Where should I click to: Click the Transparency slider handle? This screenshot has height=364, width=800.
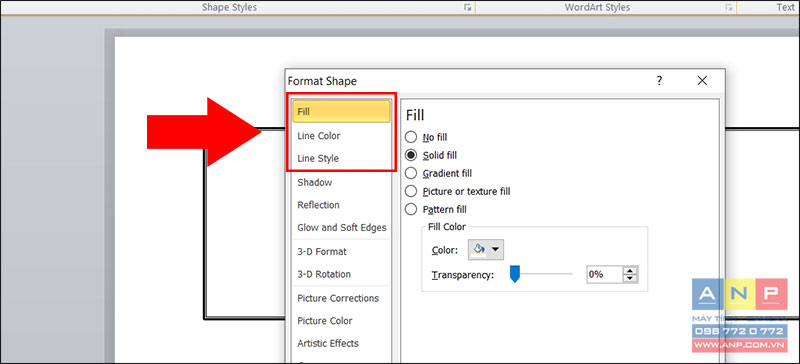(x=515, y=275)
